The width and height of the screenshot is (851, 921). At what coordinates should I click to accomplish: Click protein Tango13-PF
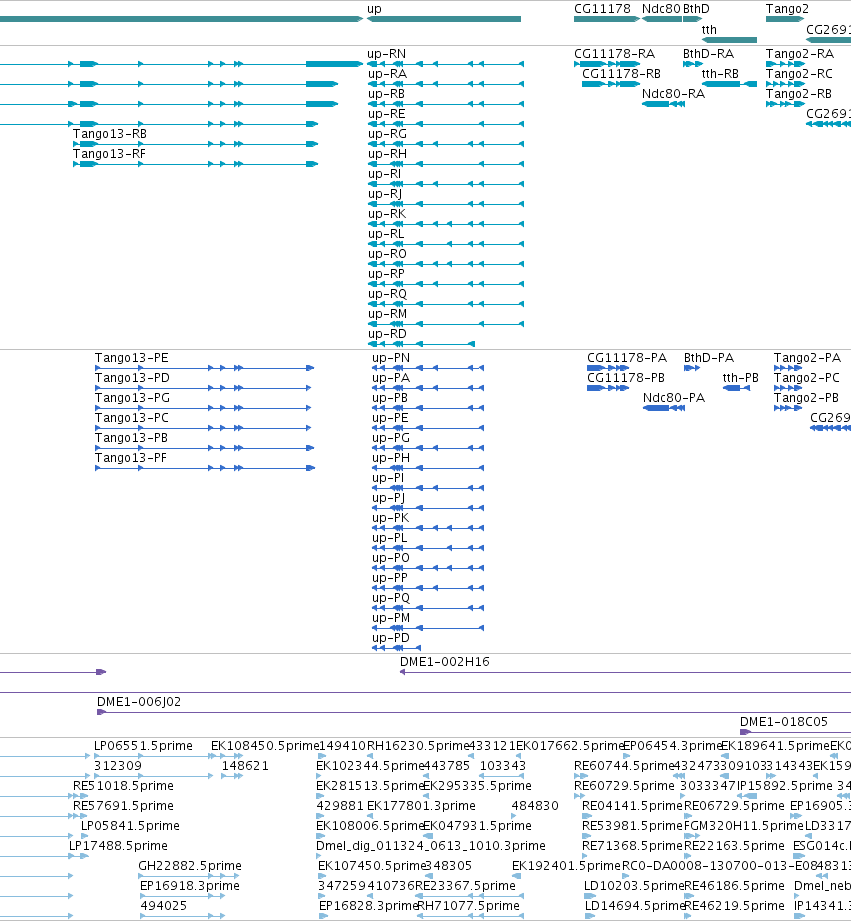205,468
